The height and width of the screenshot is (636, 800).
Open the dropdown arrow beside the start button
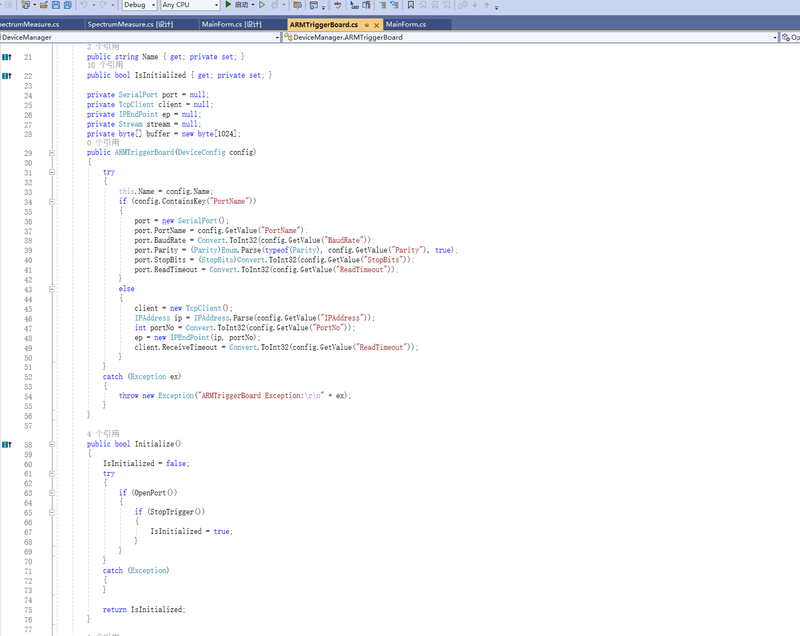pyautogui.click(x=253, y=5)
